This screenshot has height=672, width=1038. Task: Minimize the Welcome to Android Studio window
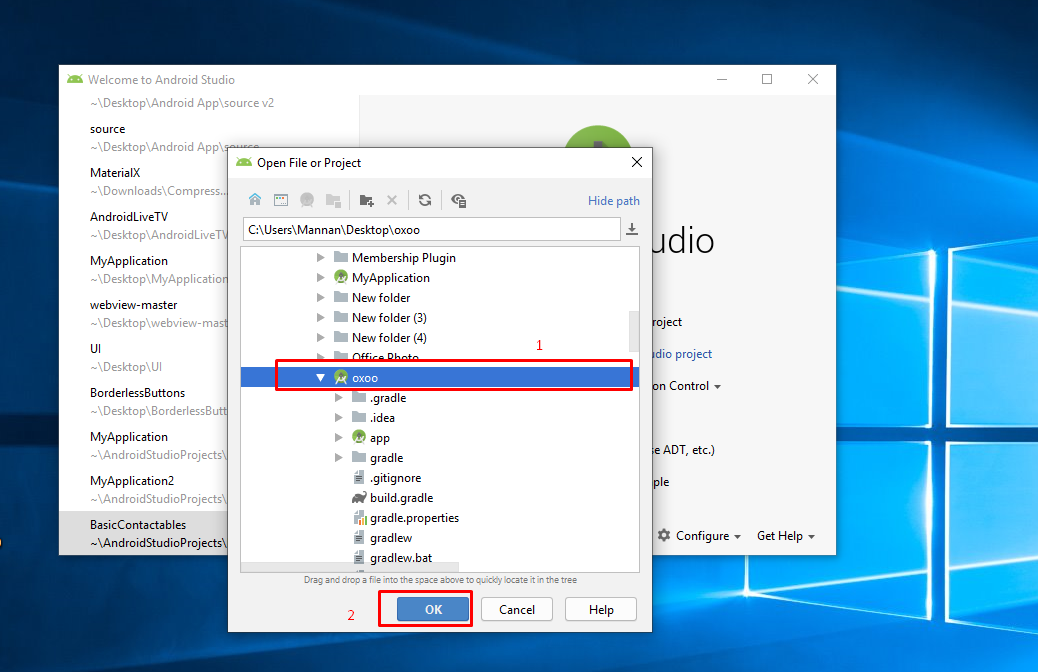point(722,79)
